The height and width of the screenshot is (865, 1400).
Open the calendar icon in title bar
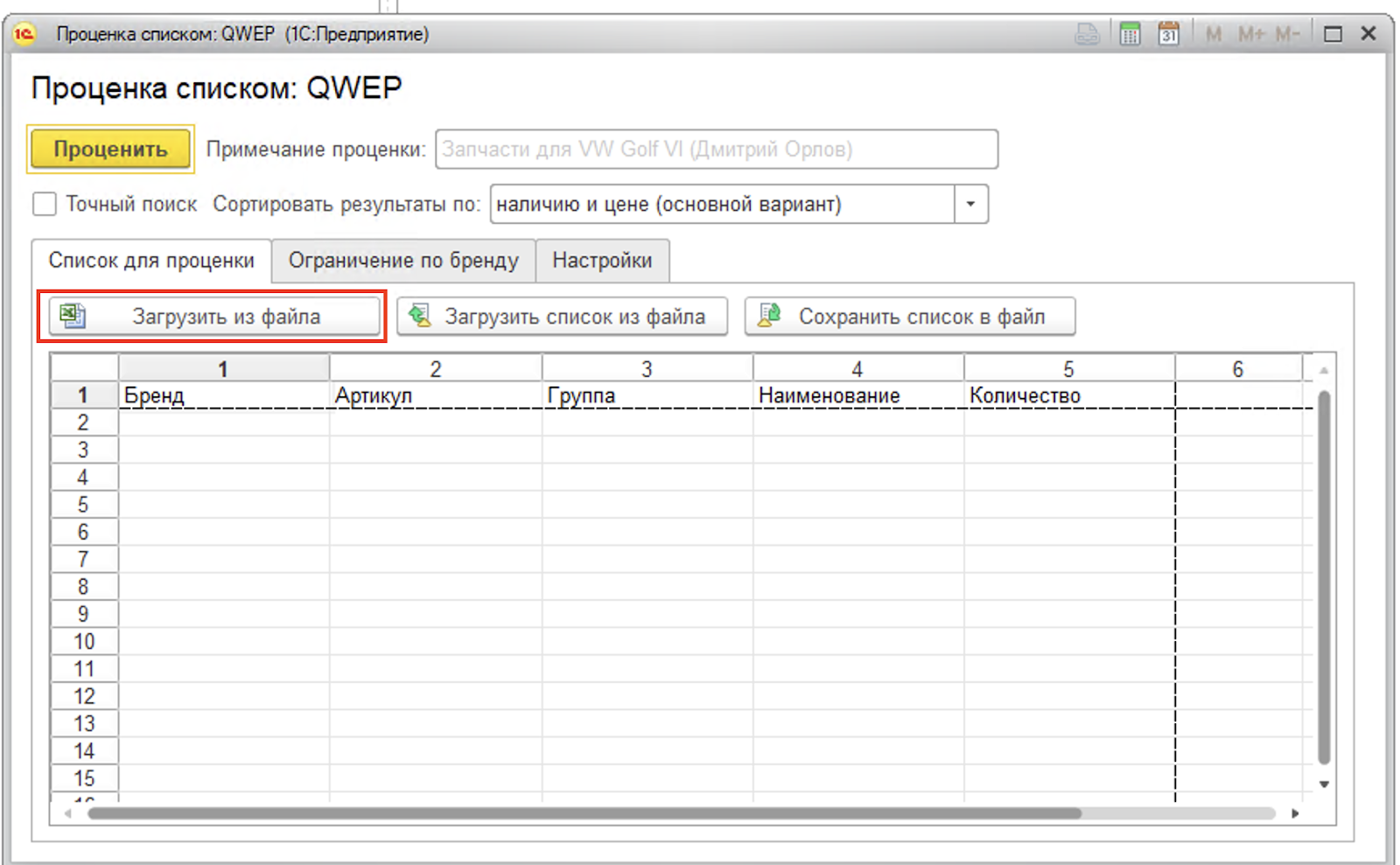point(1168,34)
